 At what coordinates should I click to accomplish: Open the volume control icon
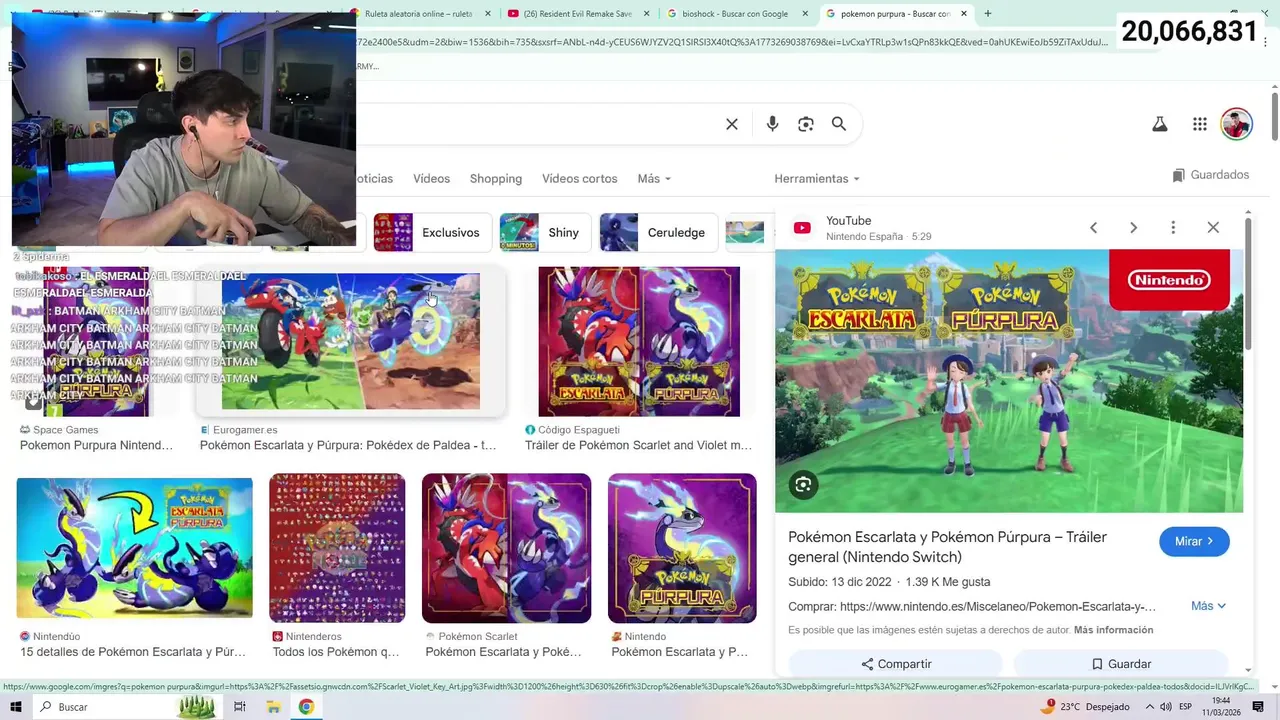tap(1165, 707)
